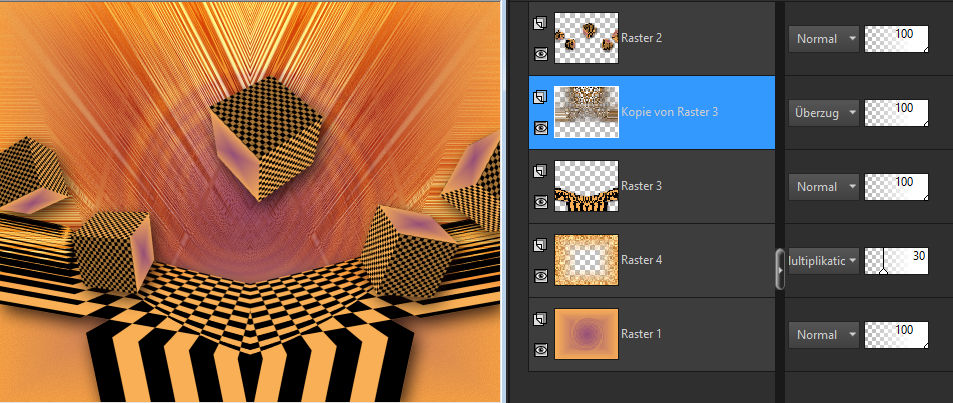Toggle the eye icon for Raster 4

click(x=541, y=276)
